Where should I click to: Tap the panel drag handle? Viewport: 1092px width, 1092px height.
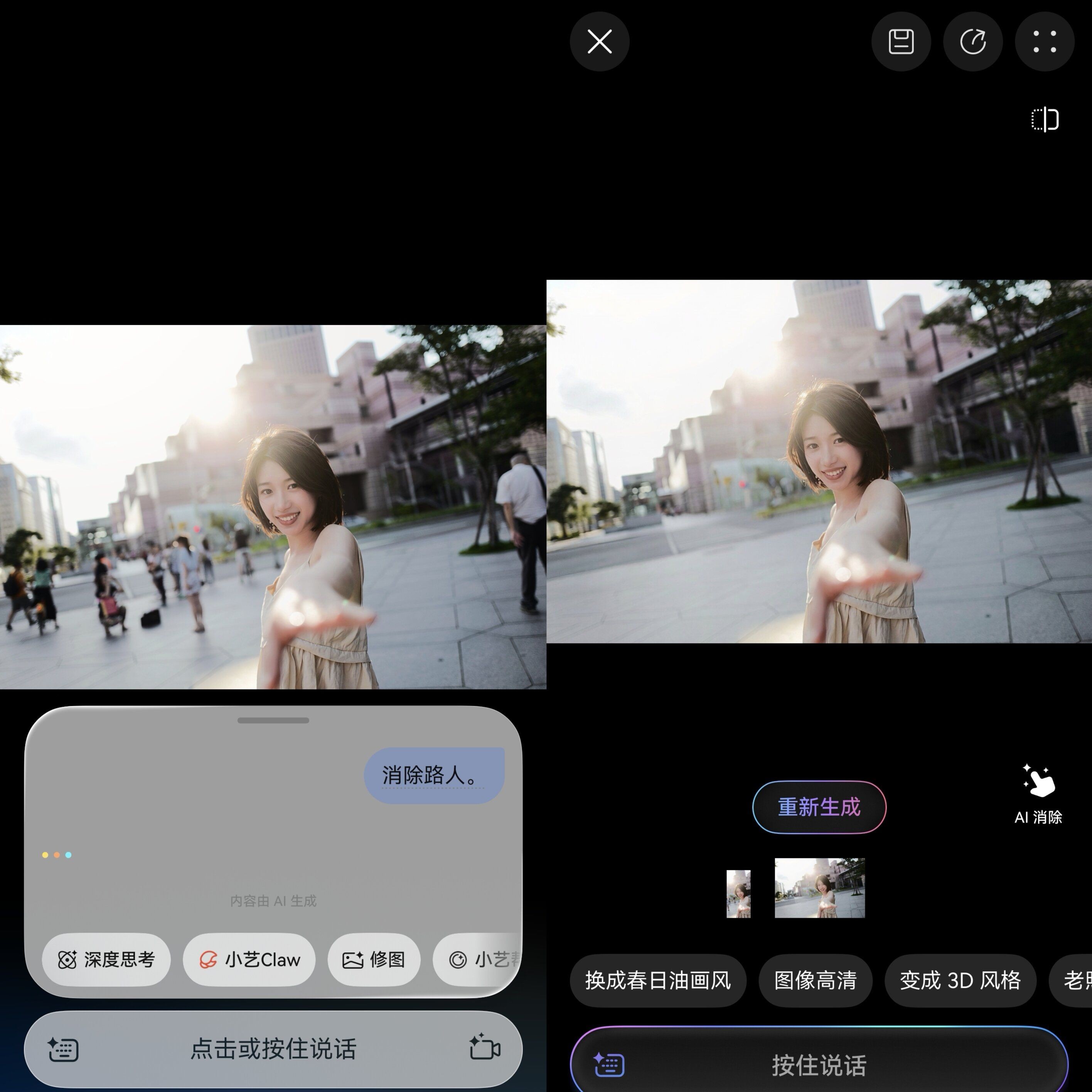(273, 720)
